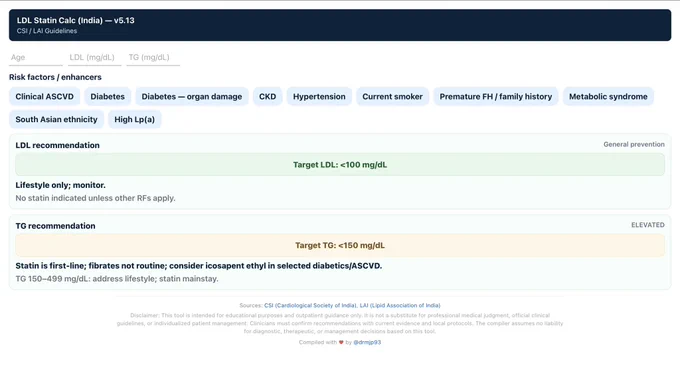Click the General prevention label
Viewport: 680px width, 377px height.
point(634,144)
